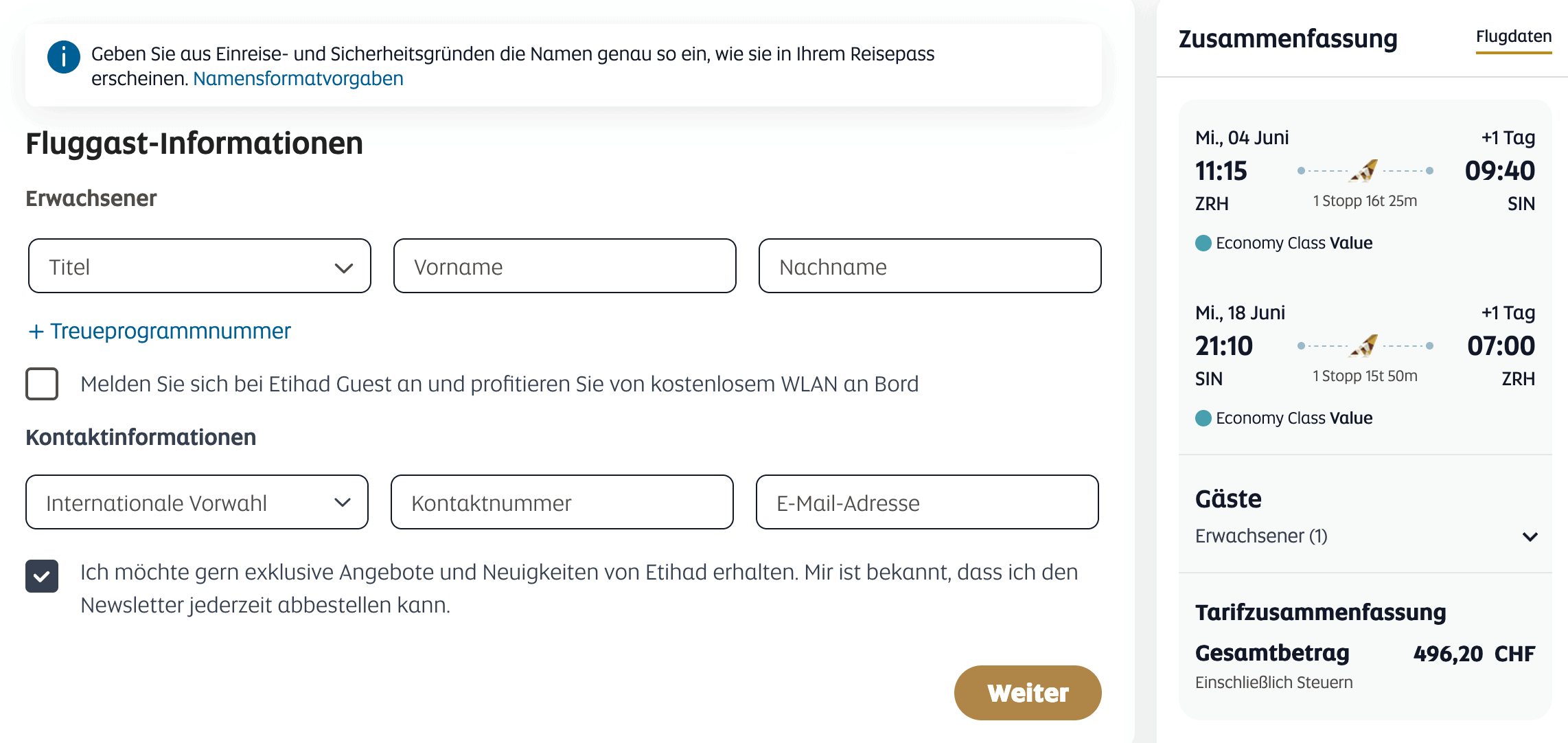Enable the Etihad Guest sign-up checkbox
Viewport: 1568px width, 743px height.
pos(42,384)
